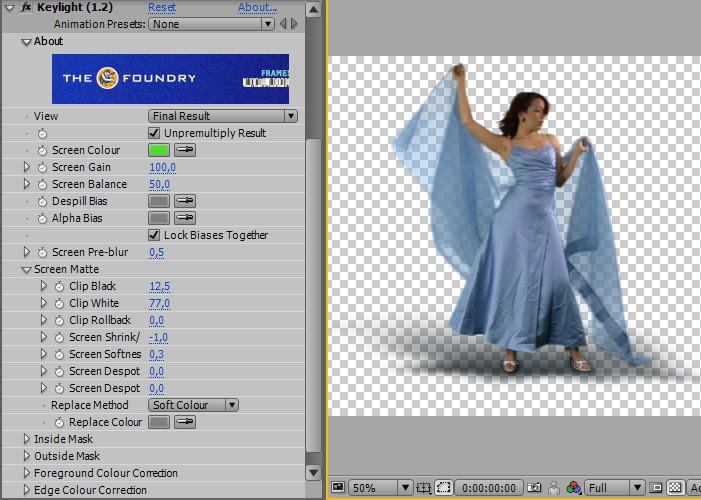Open the grid and guide options icon
Screen dimensions: 701x500
[423, 487]
